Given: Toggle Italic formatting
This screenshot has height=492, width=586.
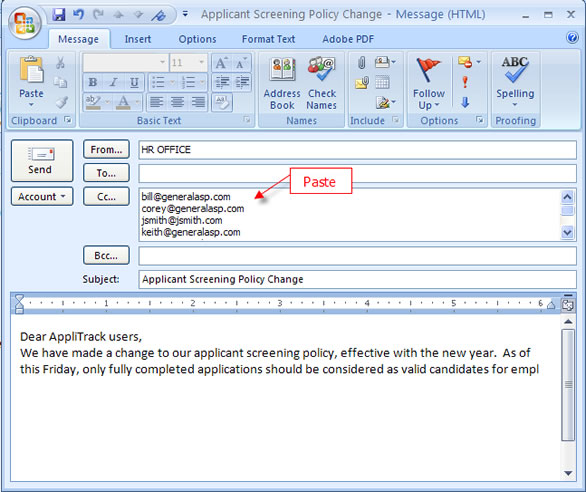Looking at the screenshot, I should click(x=113, y=82).
